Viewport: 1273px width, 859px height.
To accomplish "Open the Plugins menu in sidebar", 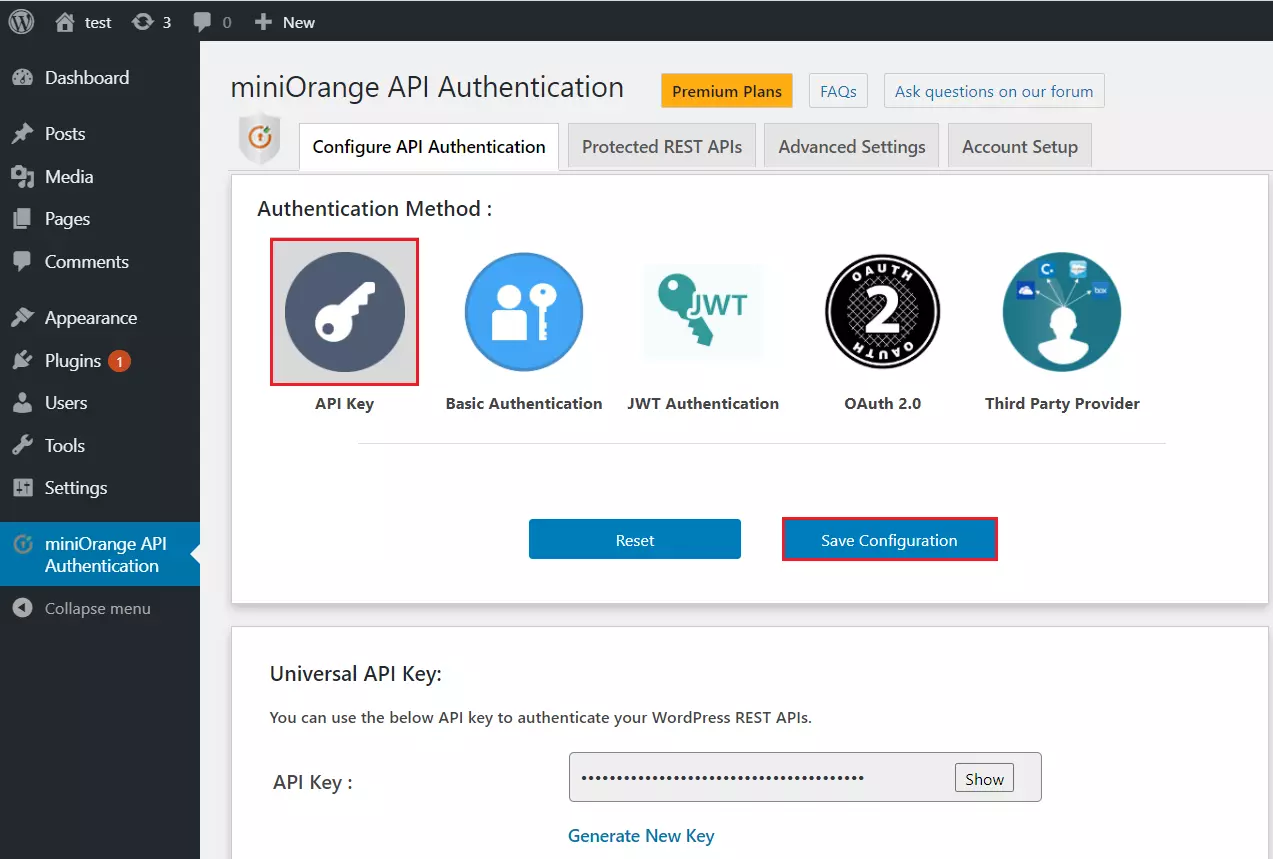I will [72, 360].
